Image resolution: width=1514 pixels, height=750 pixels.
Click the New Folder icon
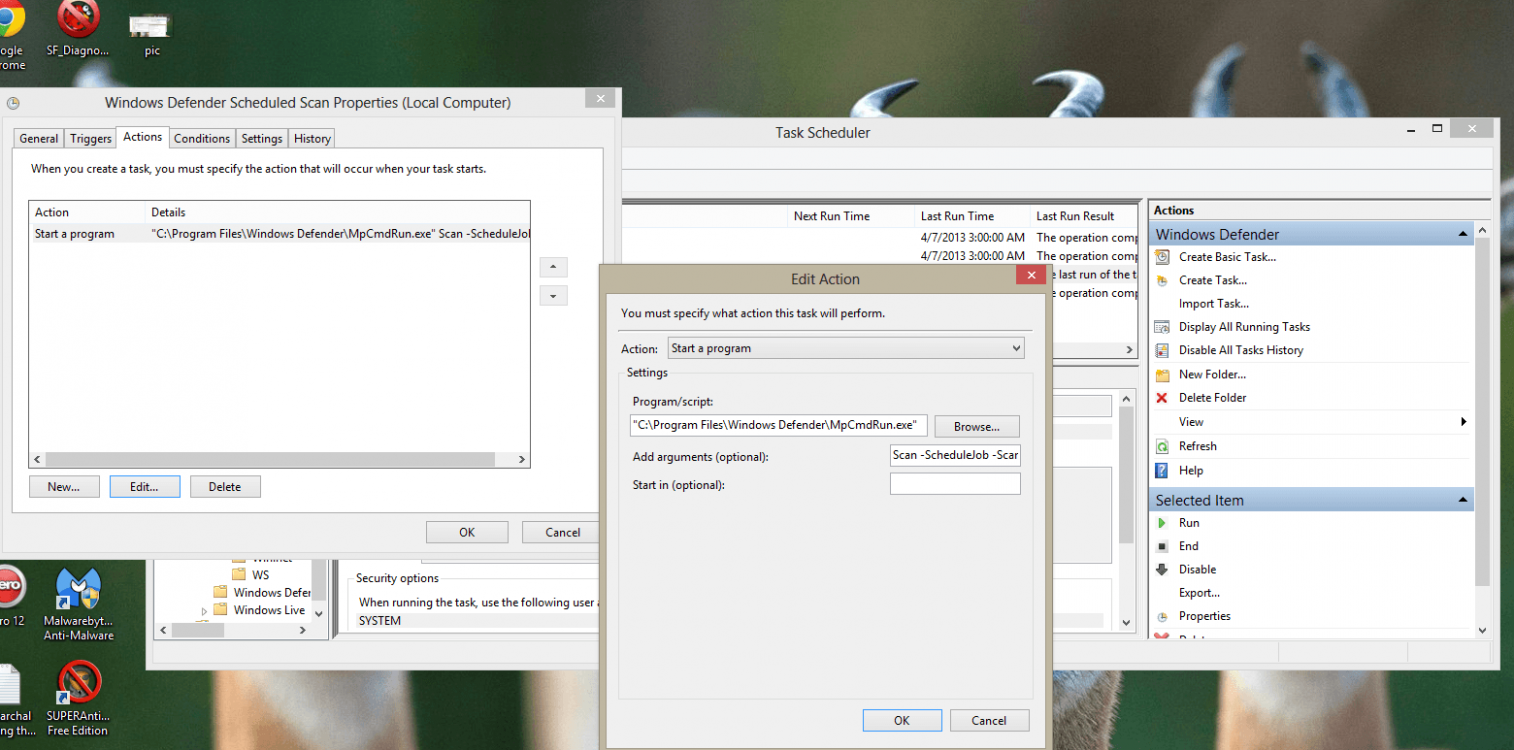click(x=1162, y=375)
